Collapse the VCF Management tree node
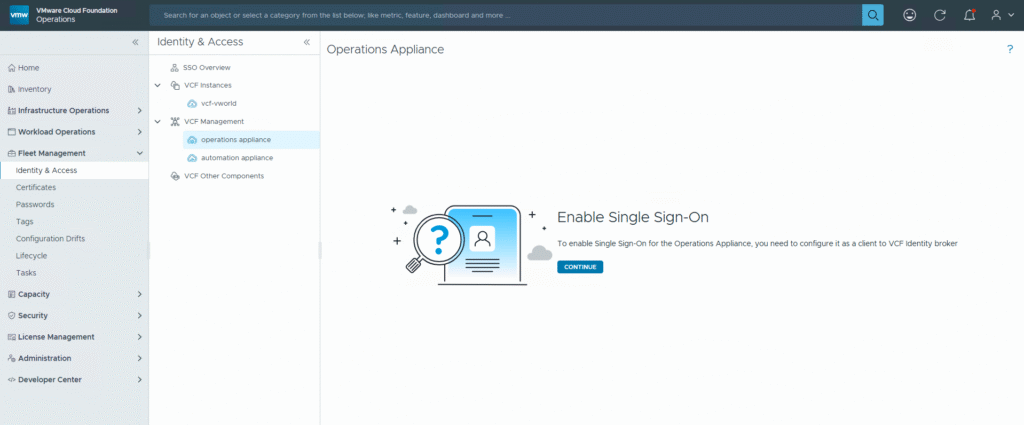This screenshot has height=425, width=1024. pos(158,121)
